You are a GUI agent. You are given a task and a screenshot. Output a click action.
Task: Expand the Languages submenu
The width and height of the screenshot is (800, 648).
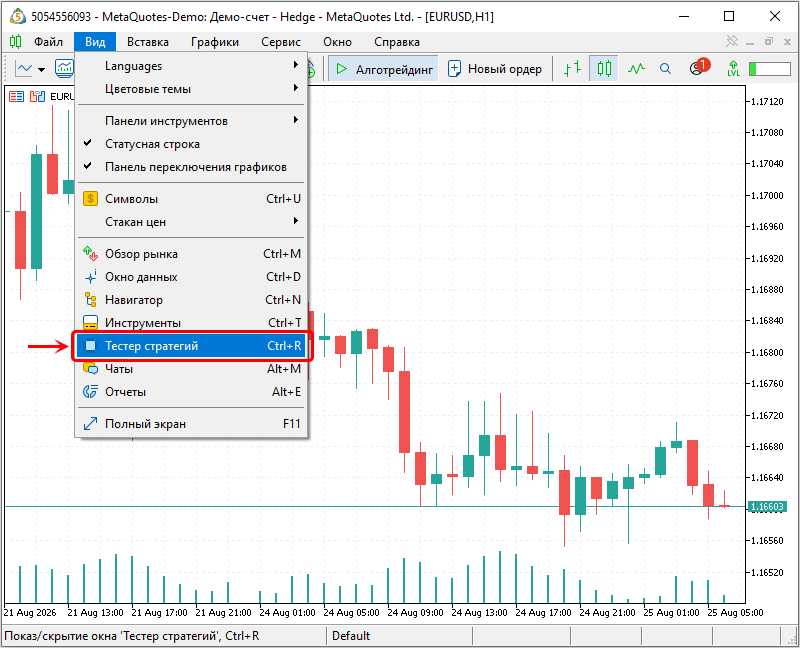[192, 65]
